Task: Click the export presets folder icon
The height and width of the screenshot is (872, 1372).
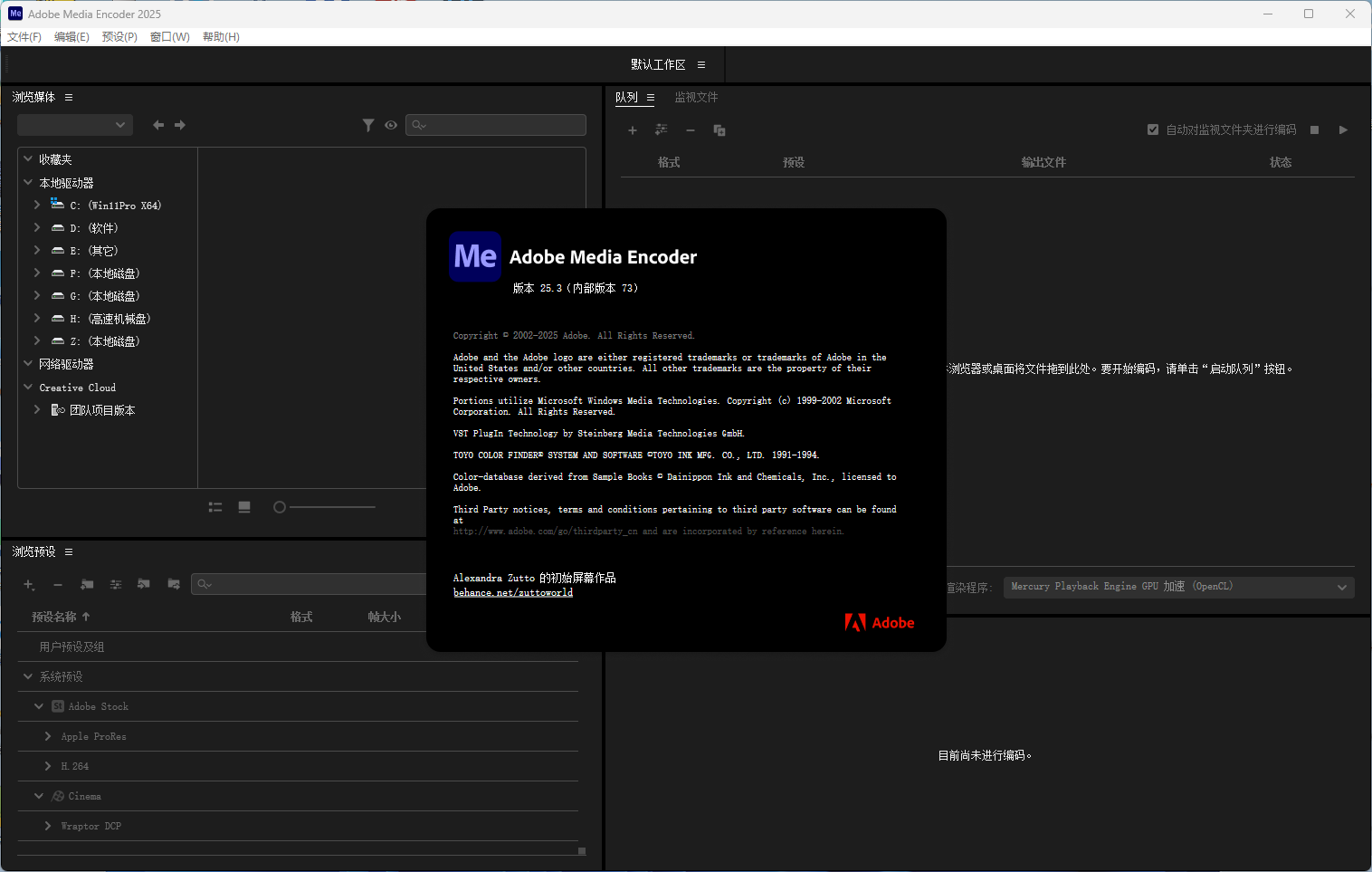Action: click(174, 584)
